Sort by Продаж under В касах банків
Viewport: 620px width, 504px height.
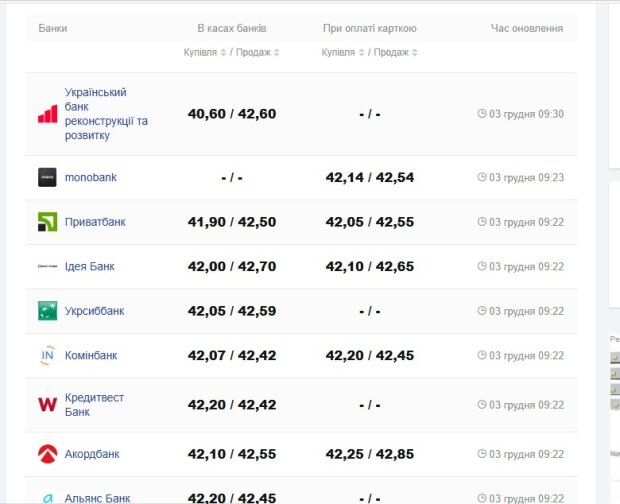point(258,52)
